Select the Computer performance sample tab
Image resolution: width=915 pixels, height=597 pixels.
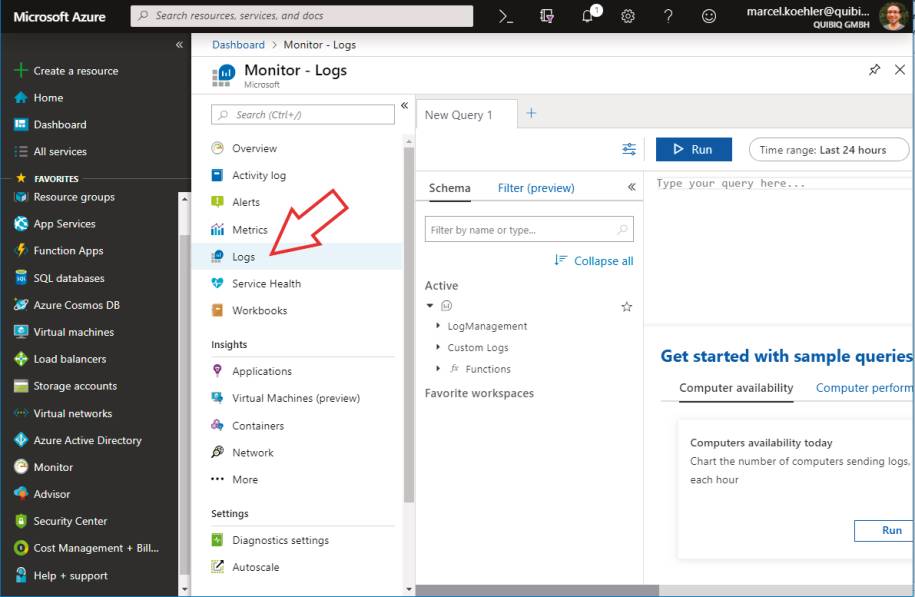[865, 388]
